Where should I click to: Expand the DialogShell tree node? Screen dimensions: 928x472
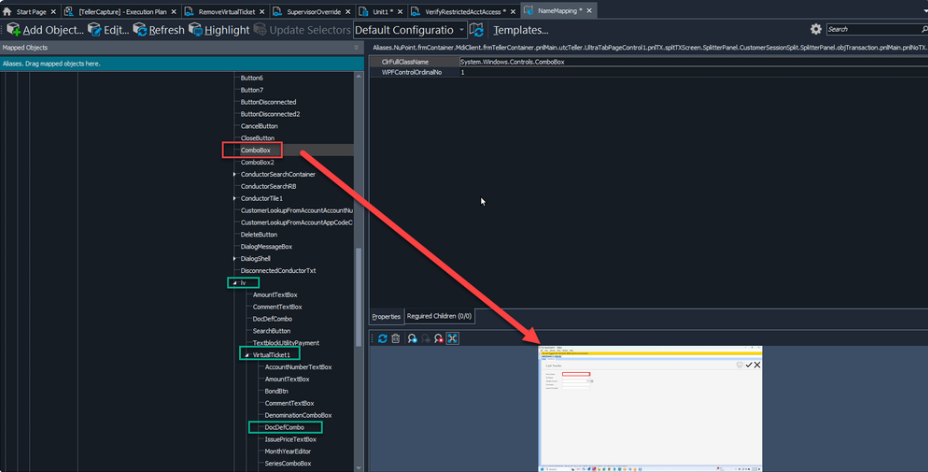(x=235, y=258)
